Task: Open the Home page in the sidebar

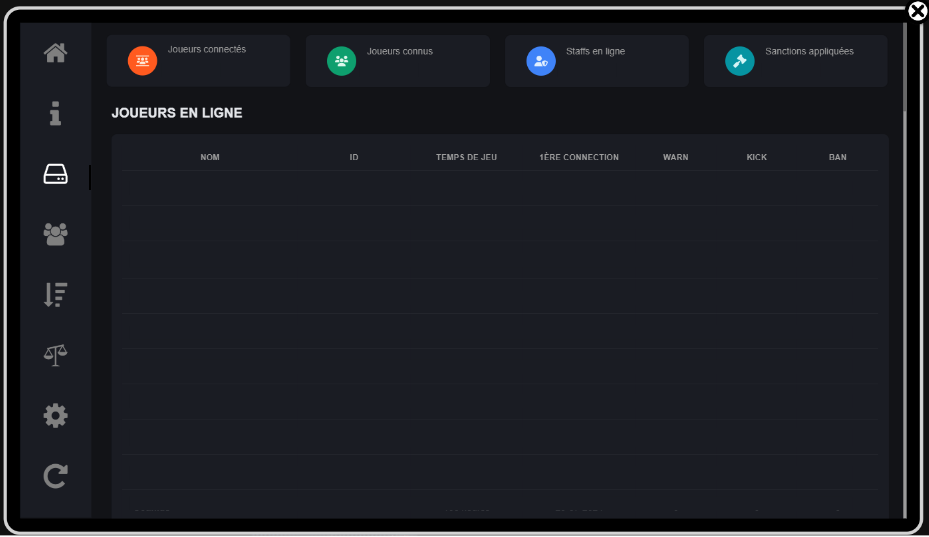Action: pyautogui.click(x=55, y=53)
